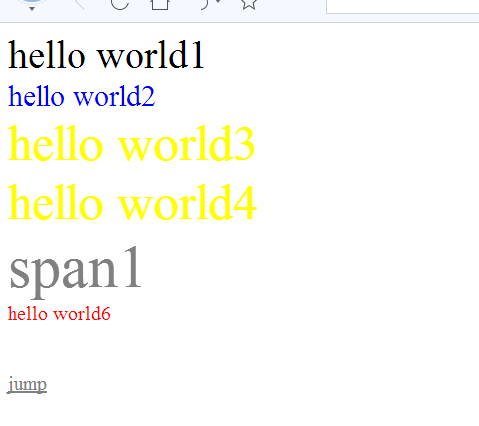The width and height of the screenshot is (479, 426).
Task: Open the dropdown arrow beside the undo icon
Action: 218,2
